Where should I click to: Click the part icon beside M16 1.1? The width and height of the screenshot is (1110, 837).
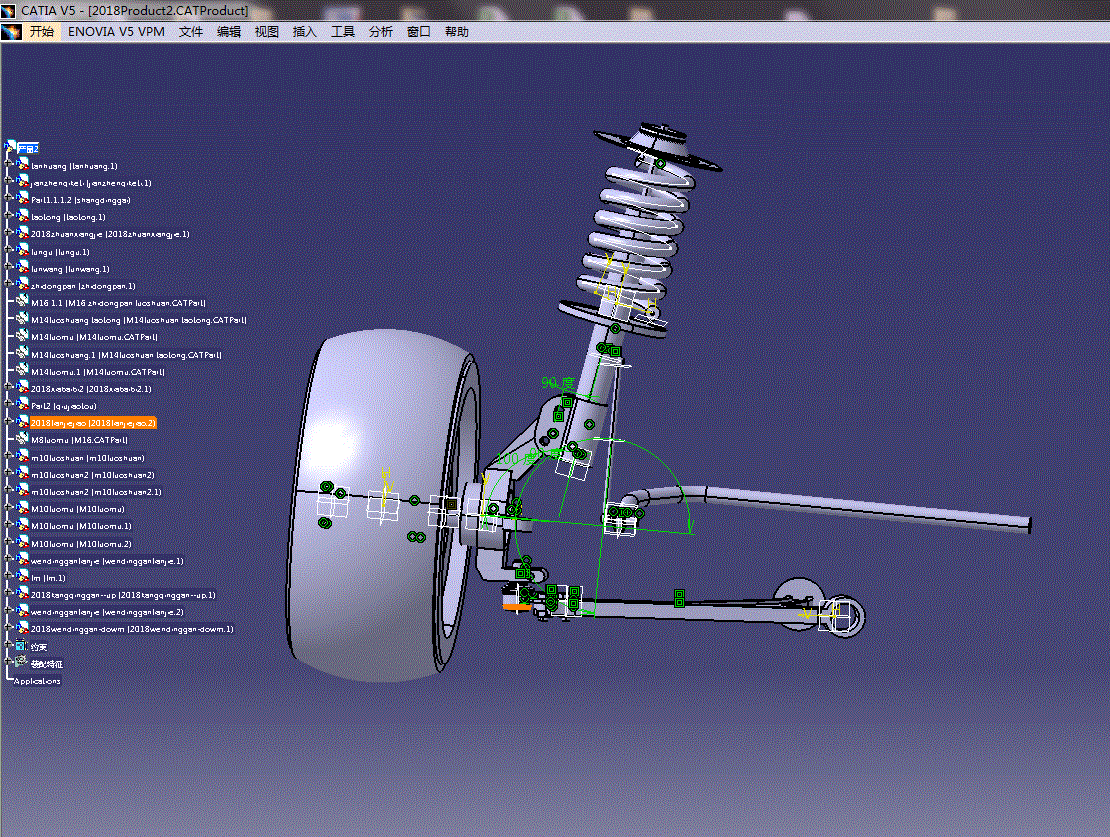tap(23, 302)
